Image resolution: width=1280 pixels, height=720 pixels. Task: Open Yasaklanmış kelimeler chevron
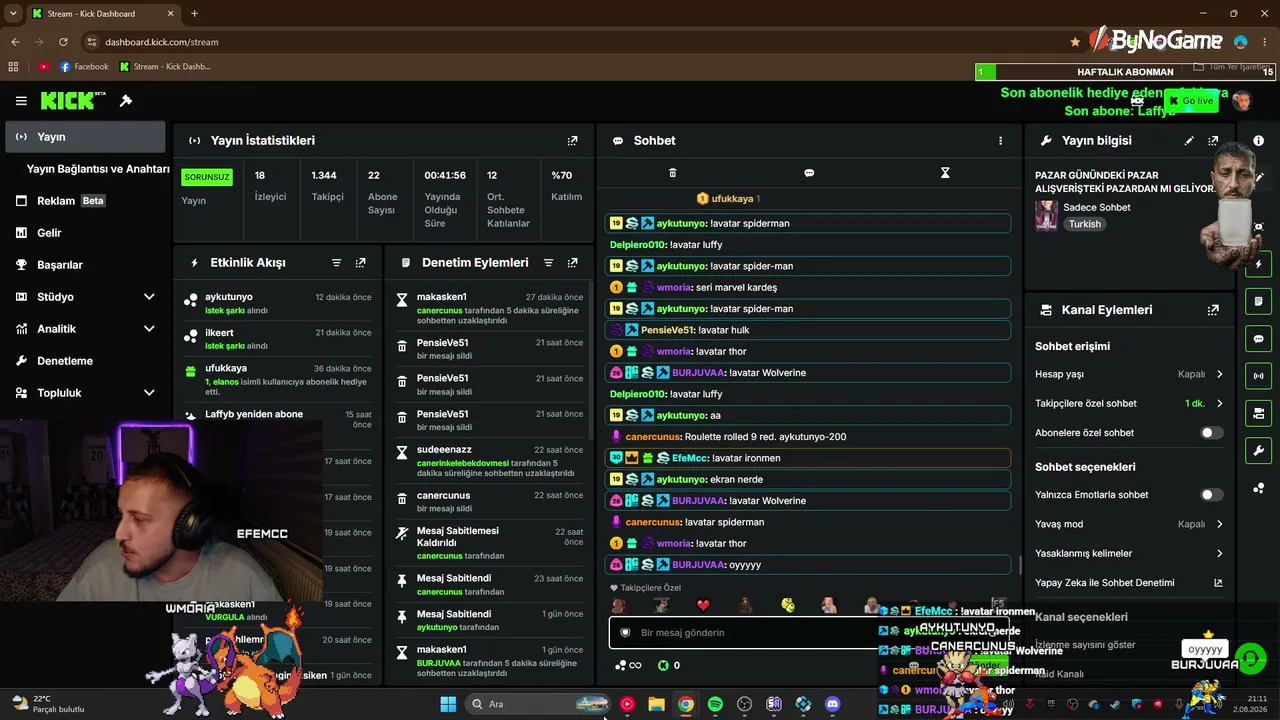click(x=1219, y=554)
